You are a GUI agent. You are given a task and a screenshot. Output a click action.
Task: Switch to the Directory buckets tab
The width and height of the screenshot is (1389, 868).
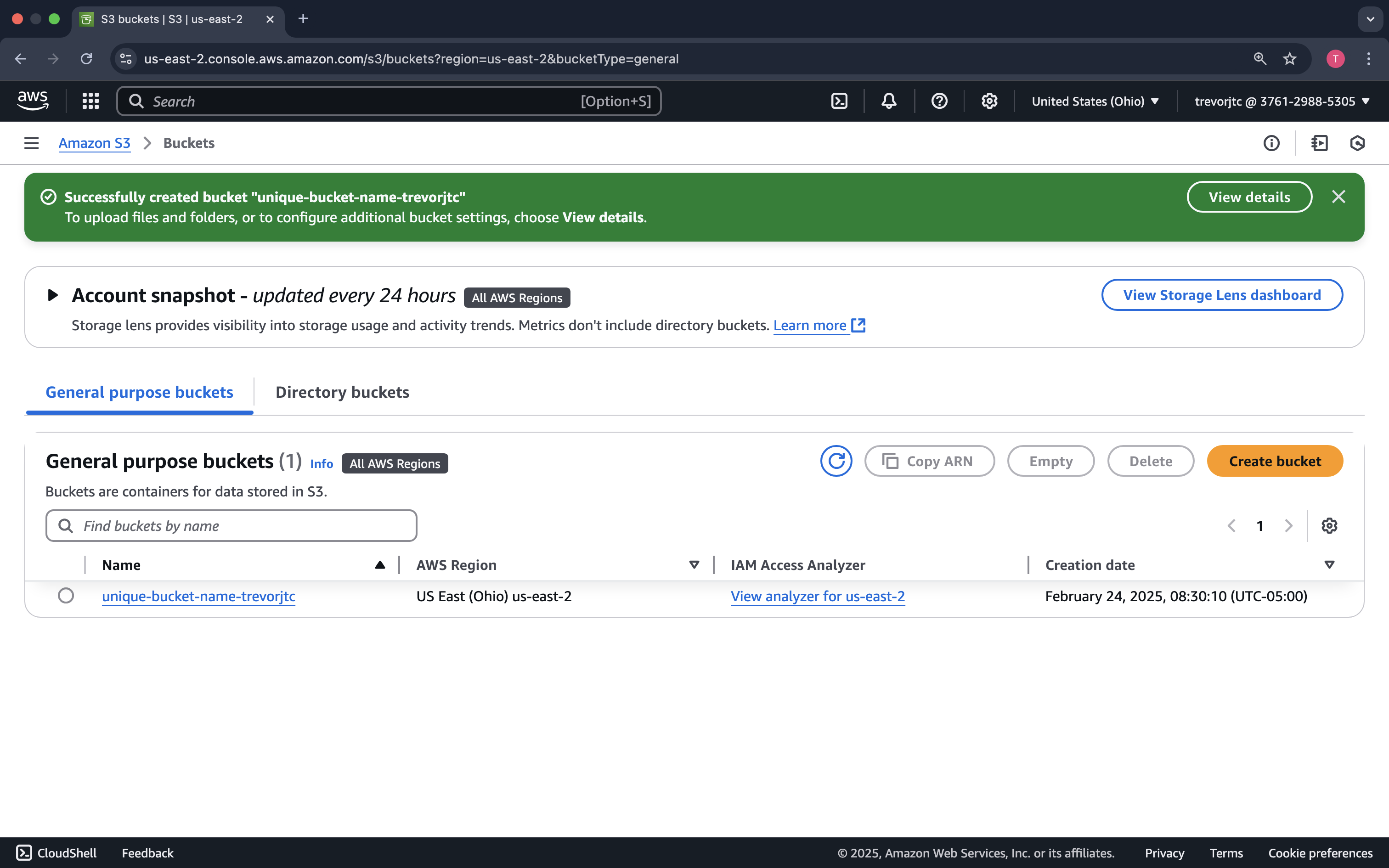342,392
